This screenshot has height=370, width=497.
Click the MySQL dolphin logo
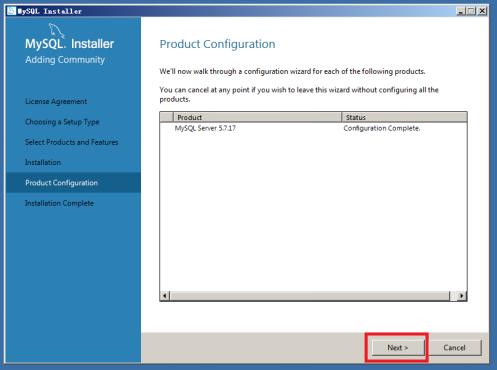point(56,31)
